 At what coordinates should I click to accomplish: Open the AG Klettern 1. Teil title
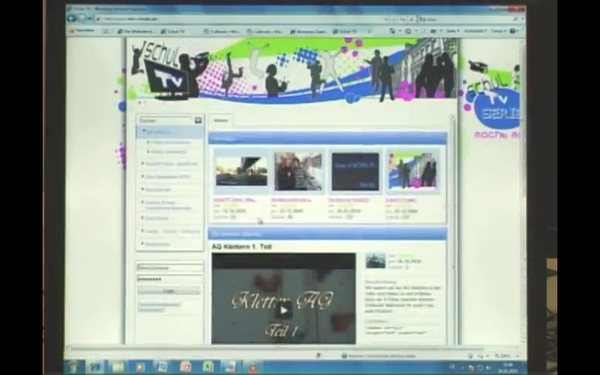tap(242, 247)
